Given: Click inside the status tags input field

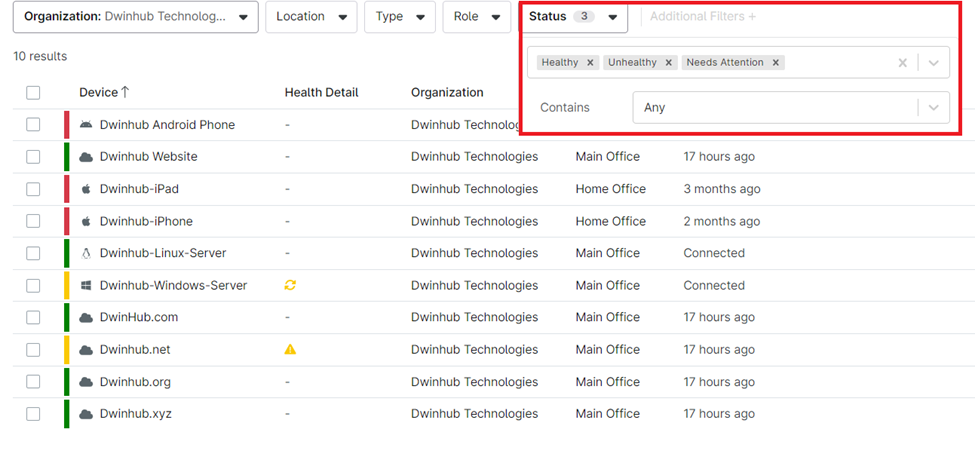Looking at the screenshot, I should (x=840, y=62).
